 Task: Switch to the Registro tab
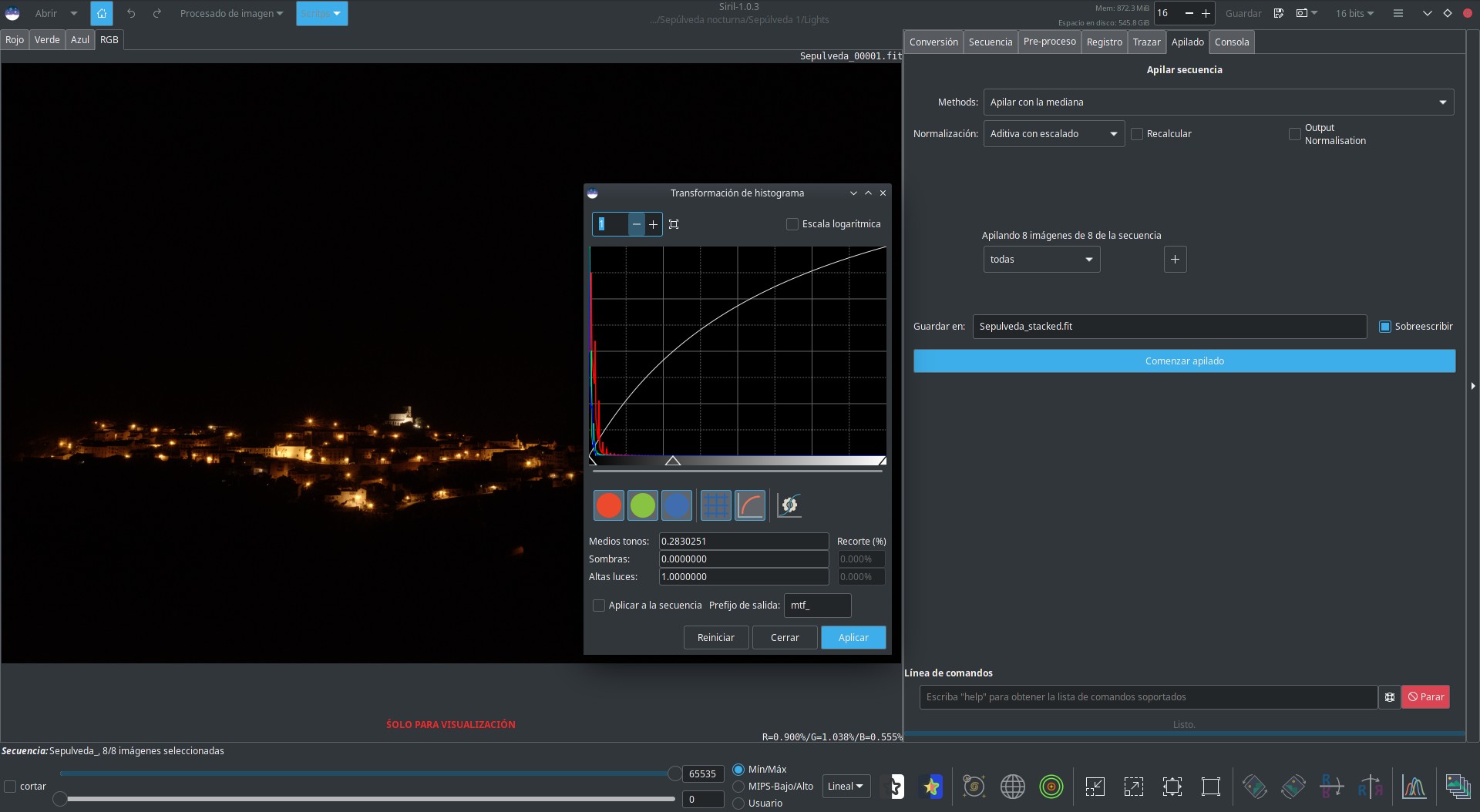(x=1104, y=42)
